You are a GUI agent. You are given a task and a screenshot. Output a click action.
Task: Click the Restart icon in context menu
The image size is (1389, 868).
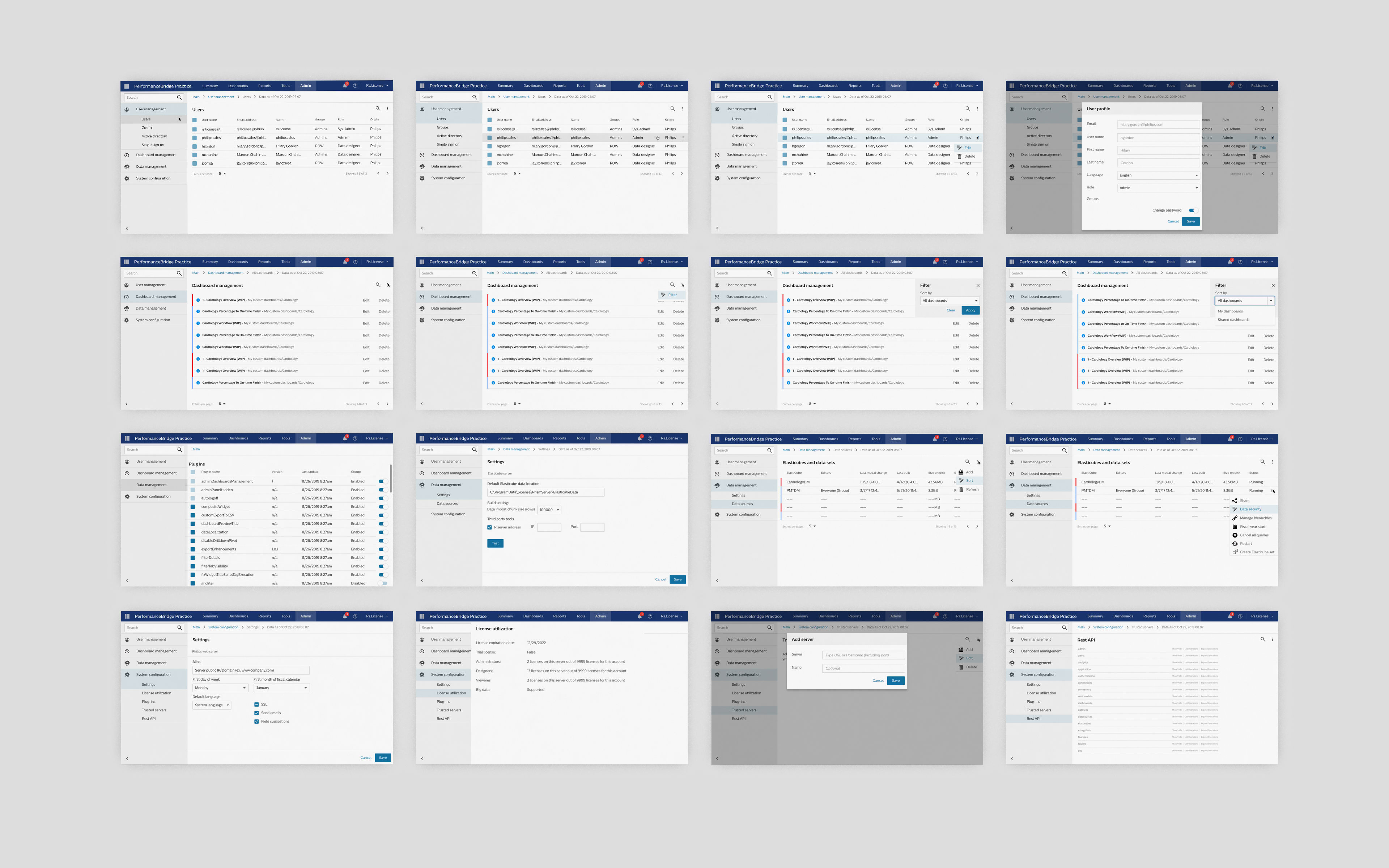[x=1235, y=544]
